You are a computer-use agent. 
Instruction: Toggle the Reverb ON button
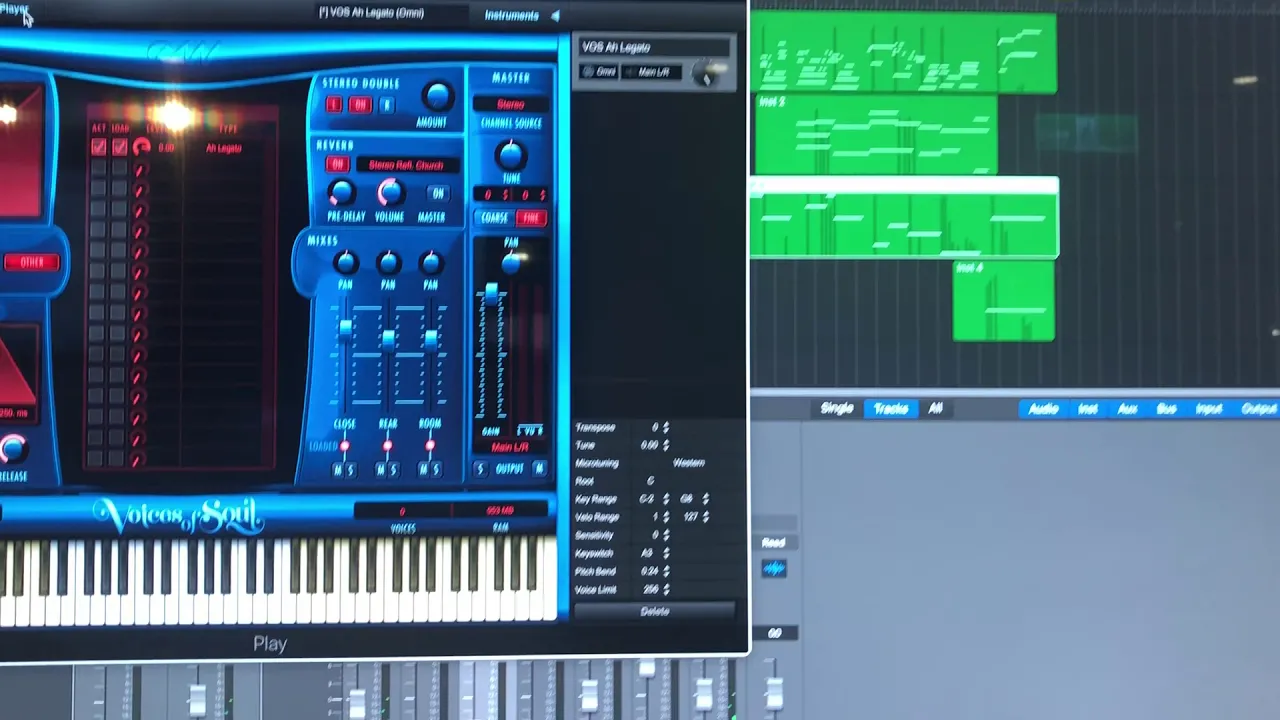337,165
